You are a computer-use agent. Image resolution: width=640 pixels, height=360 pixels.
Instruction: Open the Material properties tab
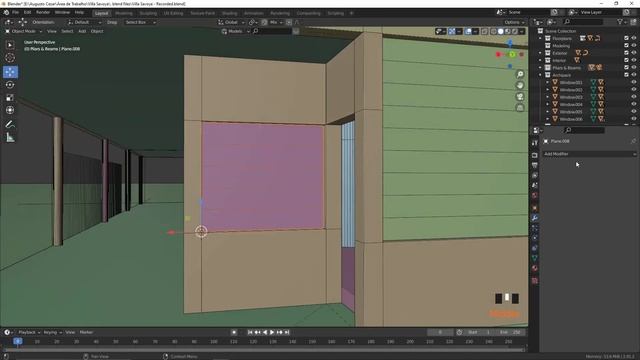coord(535,268)
